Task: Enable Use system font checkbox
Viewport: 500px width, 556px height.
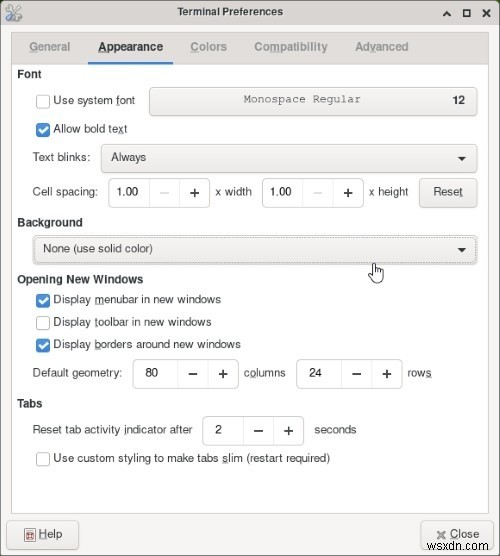Action: point(43,101)
